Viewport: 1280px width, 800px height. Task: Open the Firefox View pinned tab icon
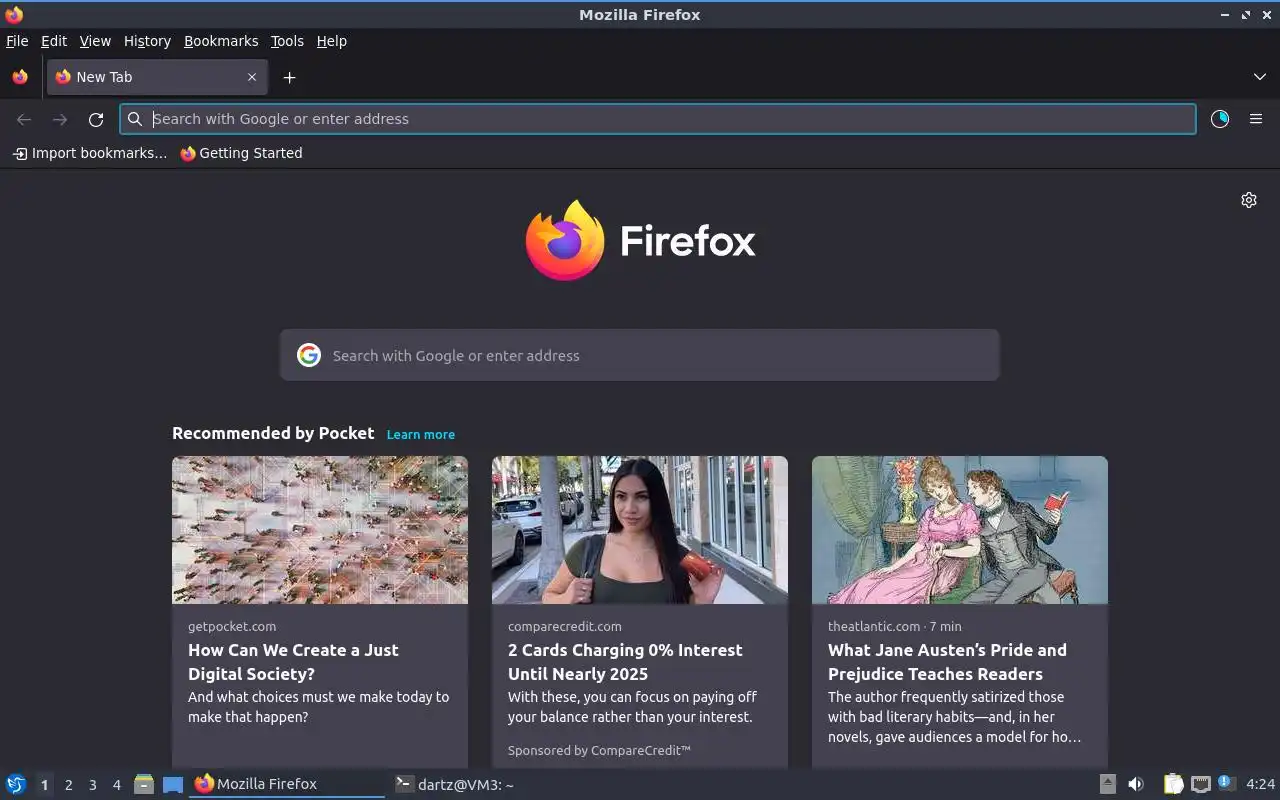(x=20, y=77)
